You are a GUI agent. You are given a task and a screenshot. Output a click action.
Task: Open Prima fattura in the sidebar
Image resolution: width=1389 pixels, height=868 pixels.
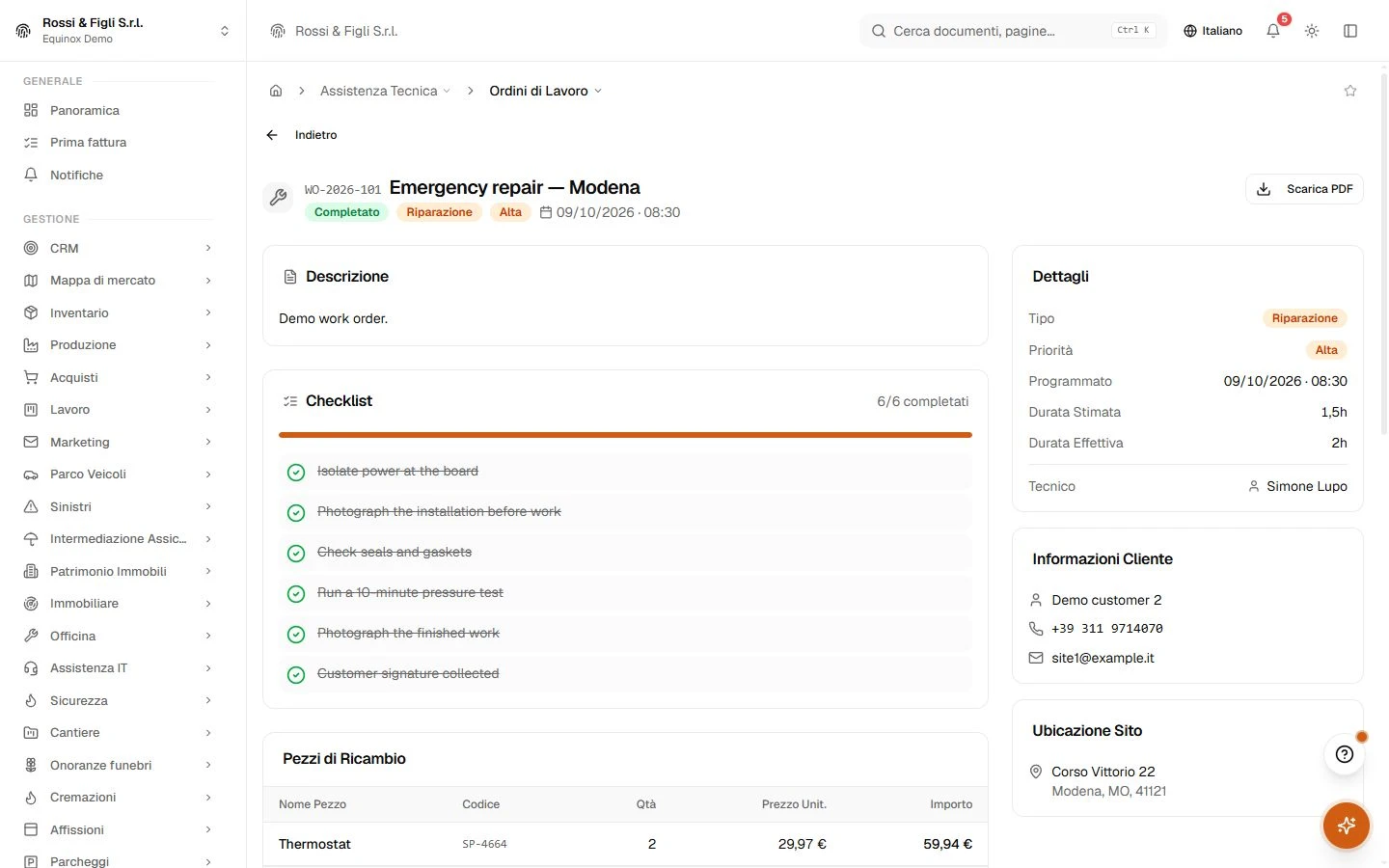(118, 143)
